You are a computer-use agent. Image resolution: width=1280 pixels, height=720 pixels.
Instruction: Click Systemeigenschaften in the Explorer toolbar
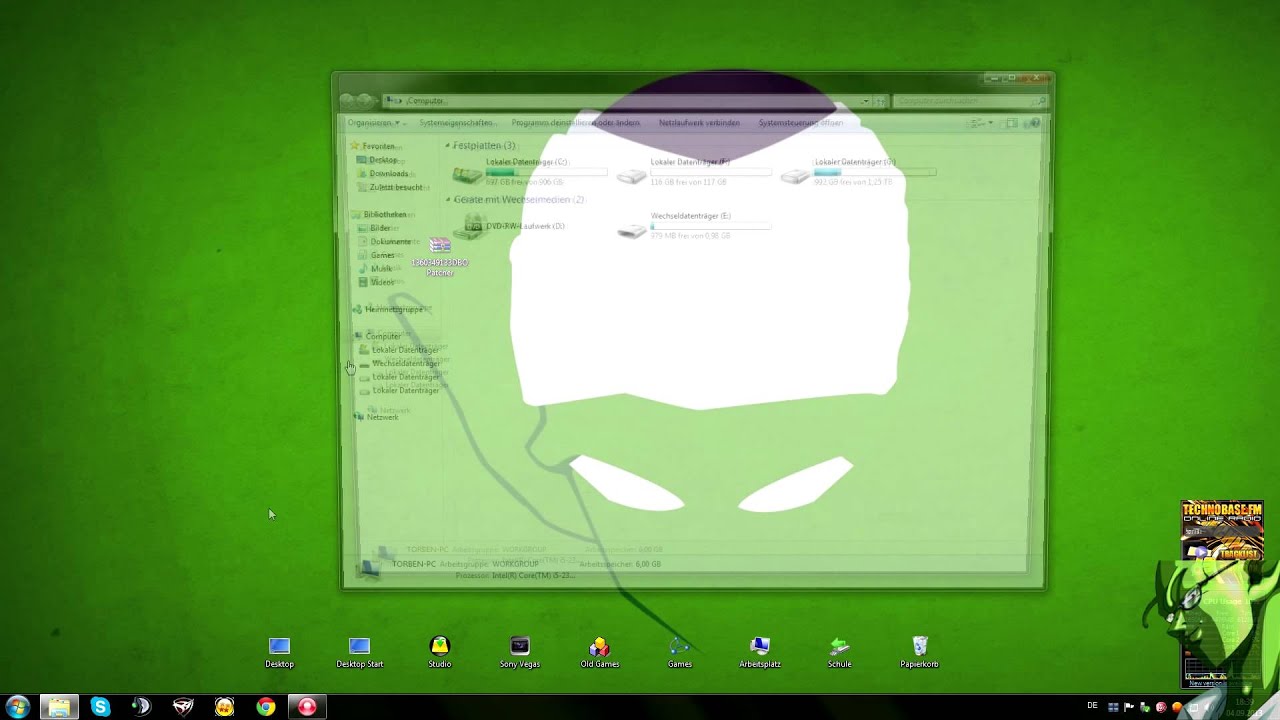(x=456, y=123)
